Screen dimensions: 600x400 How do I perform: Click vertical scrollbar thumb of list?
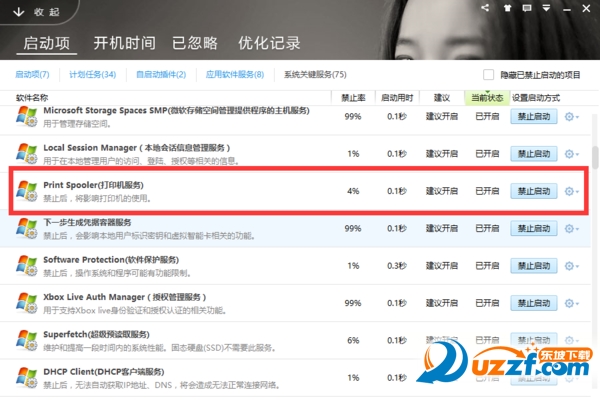click(x=595, y=157)
